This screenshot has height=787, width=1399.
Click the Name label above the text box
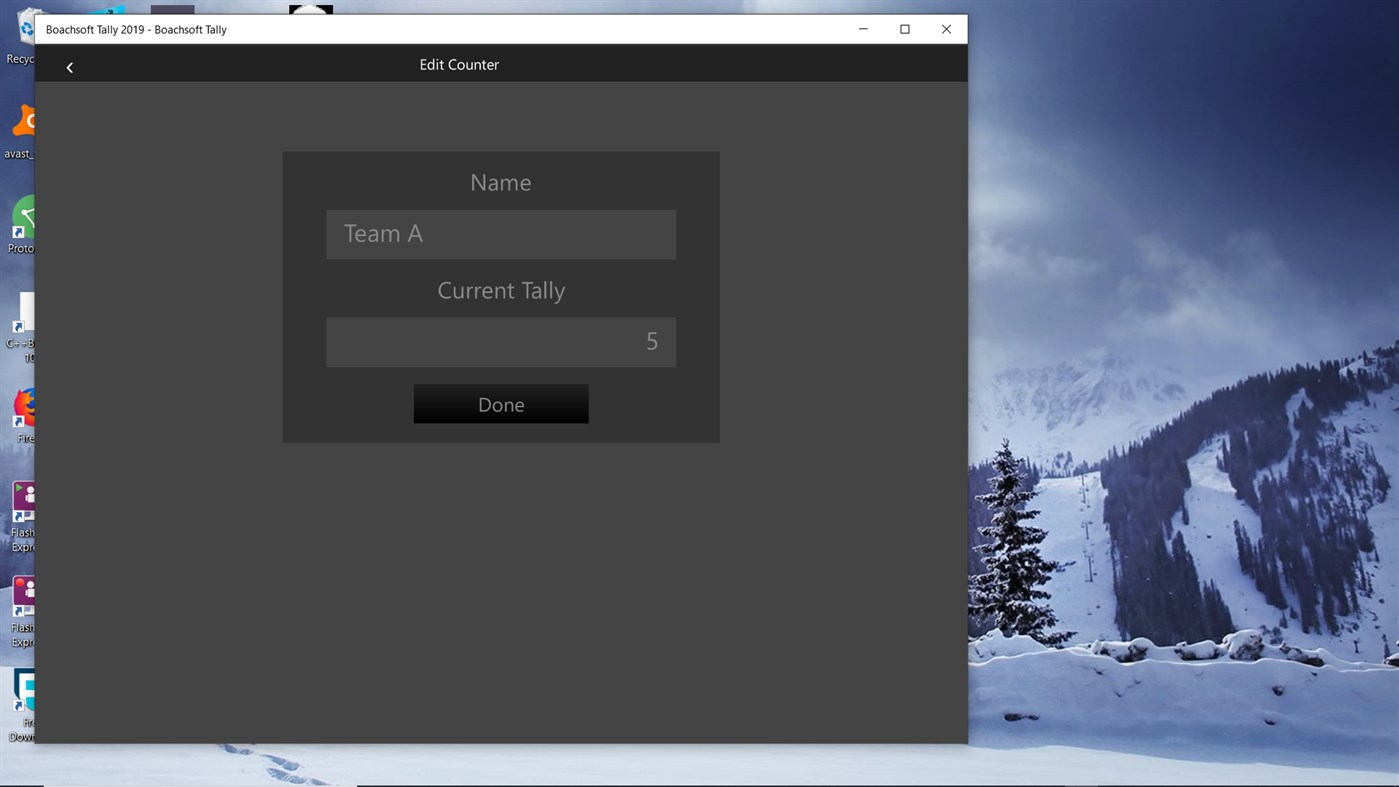click(500, 182)
